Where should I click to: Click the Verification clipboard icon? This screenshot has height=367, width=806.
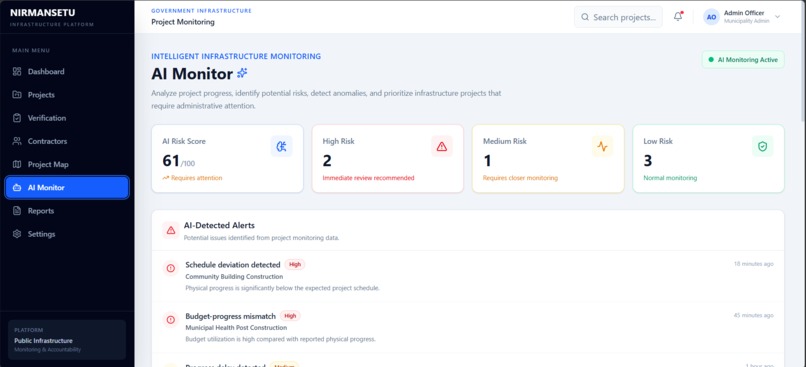point(17,118)
